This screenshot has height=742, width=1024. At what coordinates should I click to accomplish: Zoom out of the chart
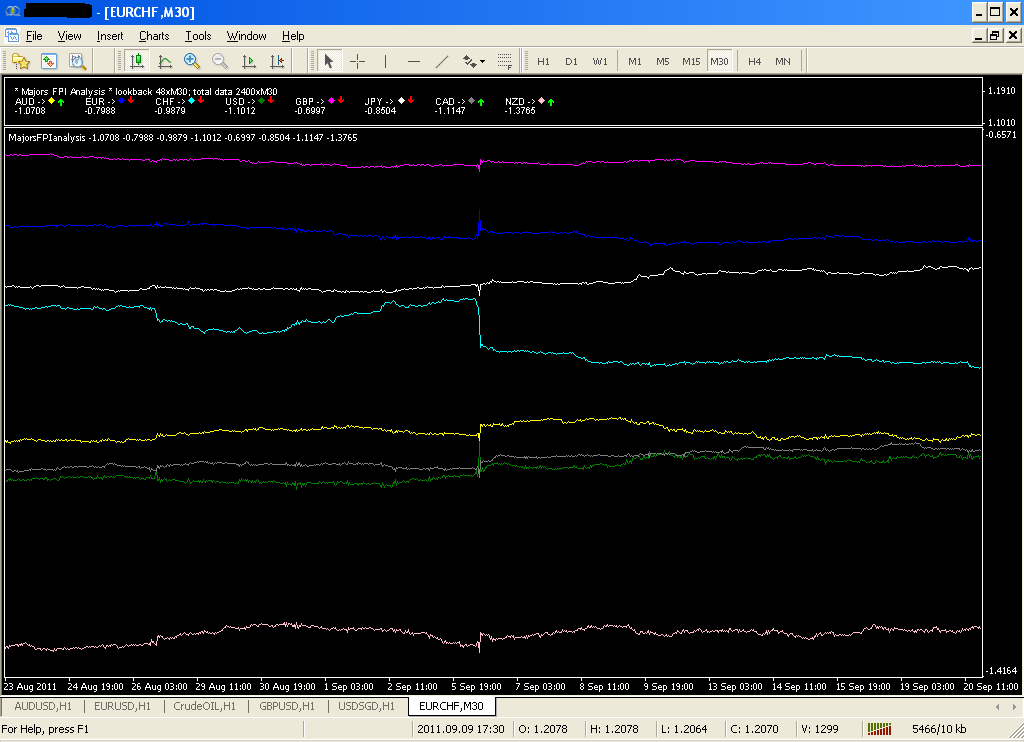point(220,61)
